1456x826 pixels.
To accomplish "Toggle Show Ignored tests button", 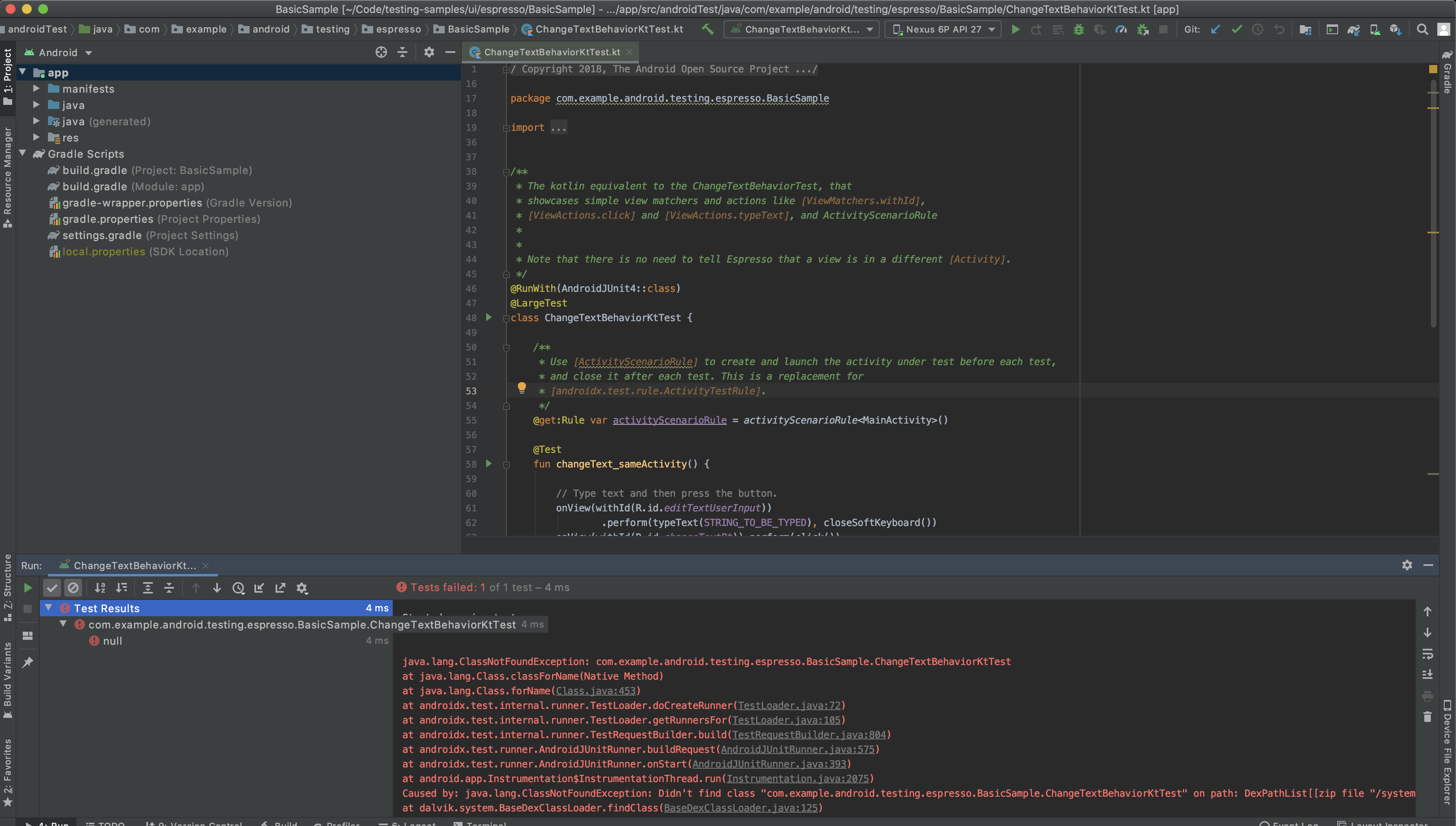I will pos(73,588).
